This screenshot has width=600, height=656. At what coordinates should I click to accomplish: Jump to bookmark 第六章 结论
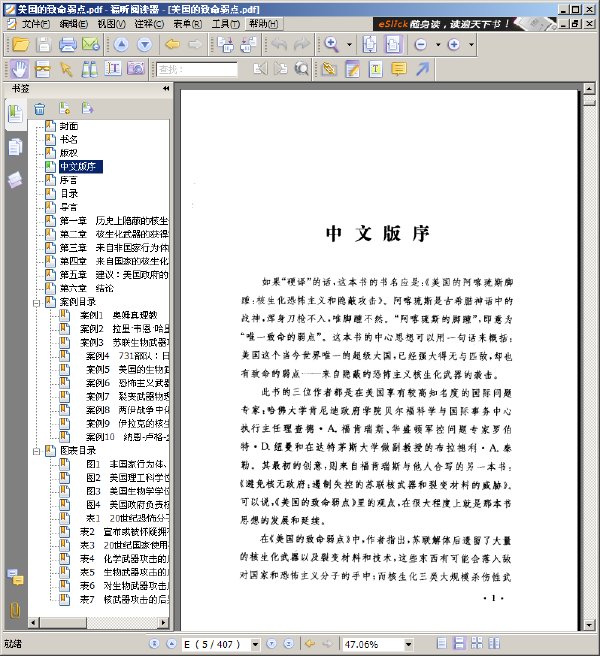pyautogui.click(x=87, y=288)
